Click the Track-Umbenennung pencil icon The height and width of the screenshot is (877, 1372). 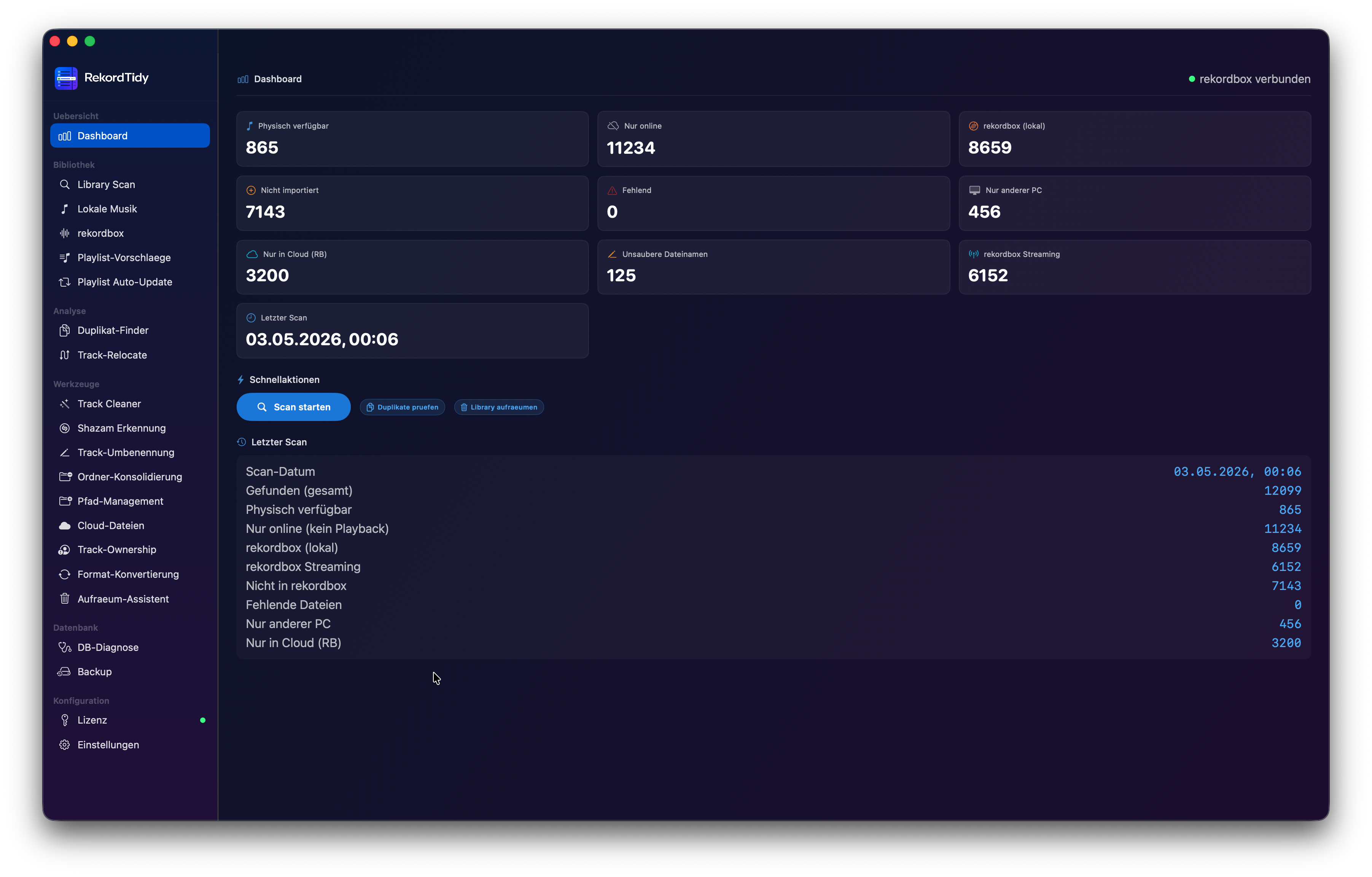click(65, 453)
